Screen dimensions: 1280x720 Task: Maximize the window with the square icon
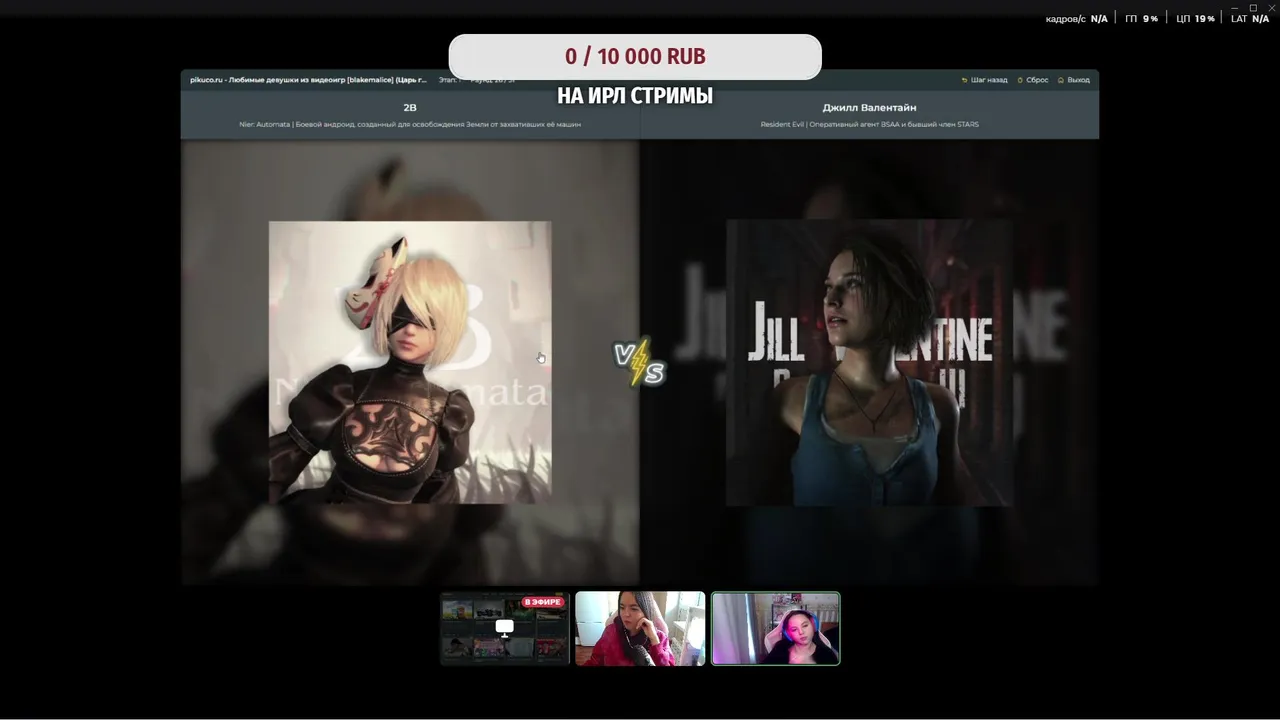pyautogui.click(x=1253, y=7)
